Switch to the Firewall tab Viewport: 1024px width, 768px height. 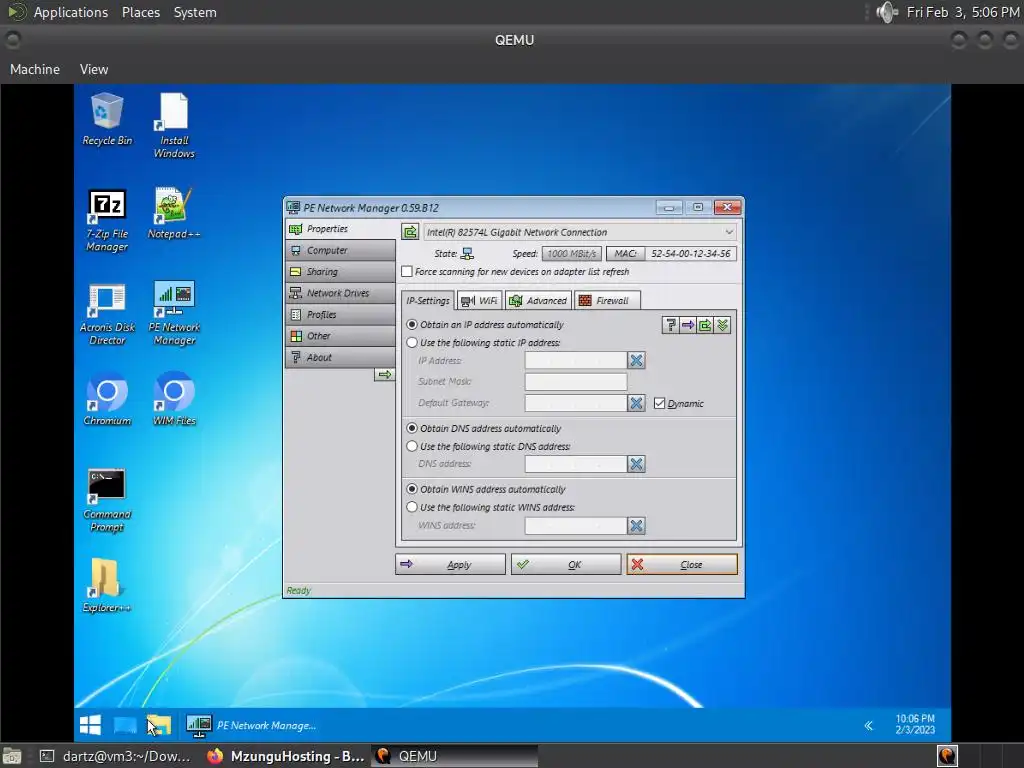point(607,300)
